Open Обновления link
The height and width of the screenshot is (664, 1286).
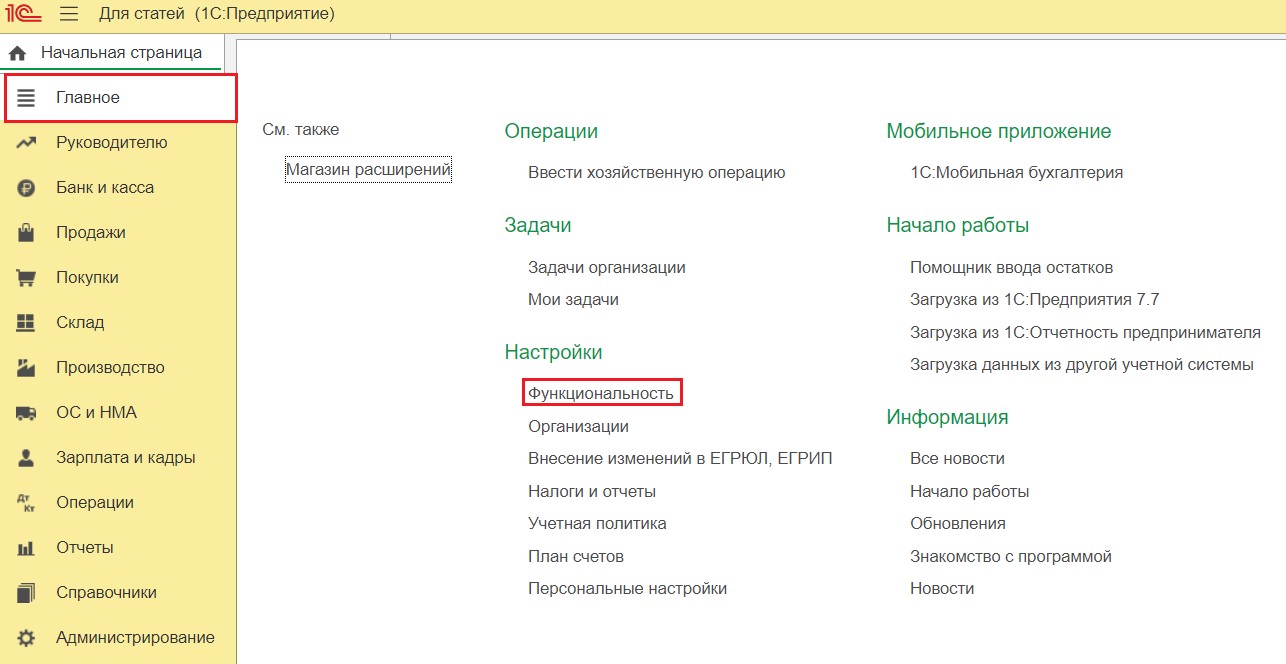[958, 524]
